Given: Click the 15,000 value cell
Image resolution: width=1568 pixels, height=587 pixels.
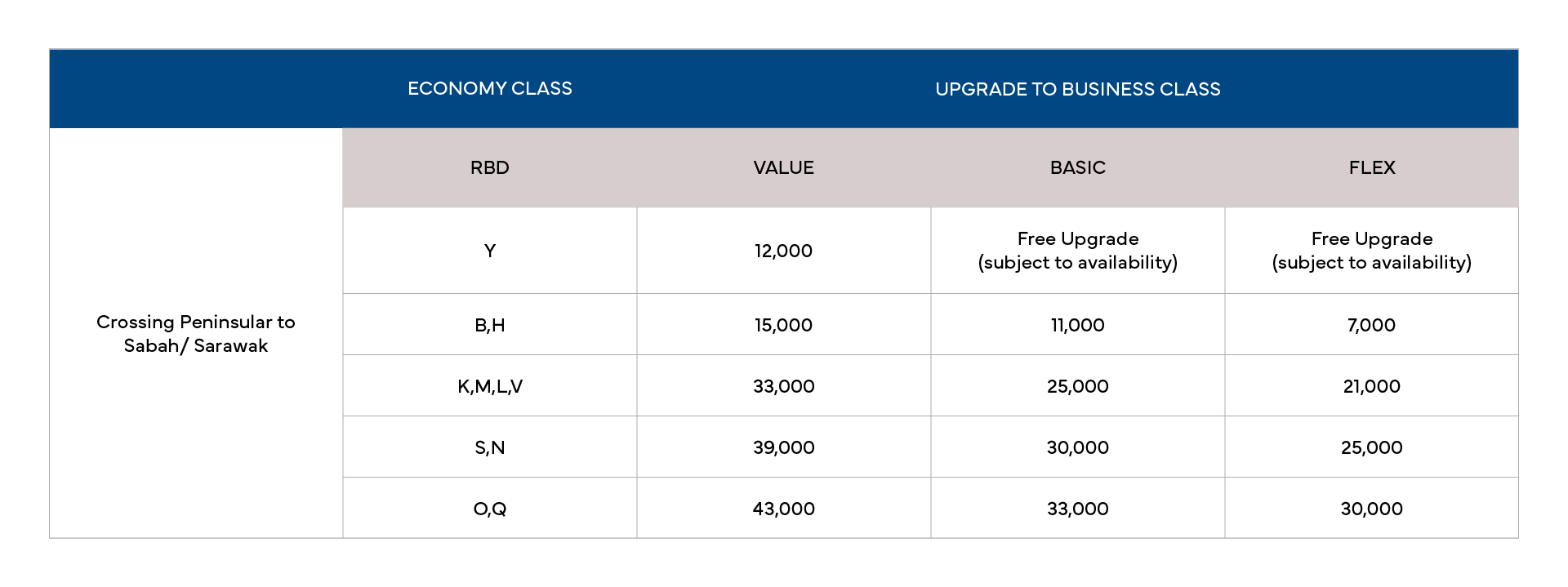Looking at the screenshot, I should click(x=784, y=325).
